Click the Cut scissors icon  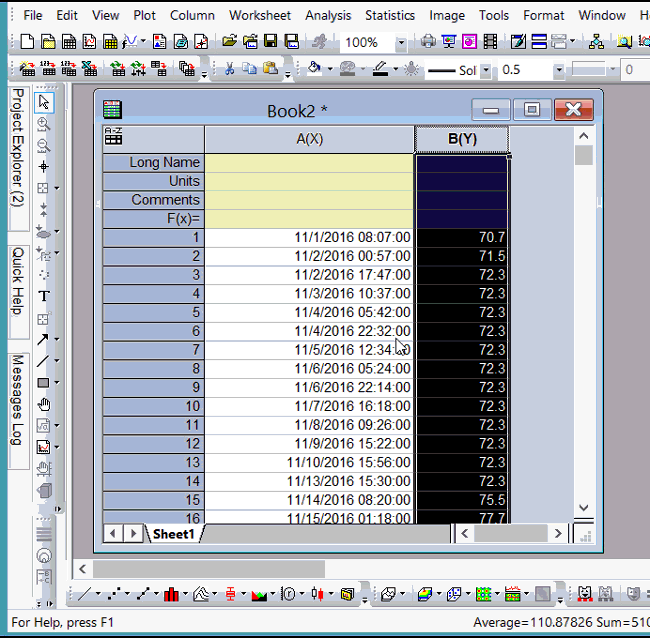click(x=229, y=70)
